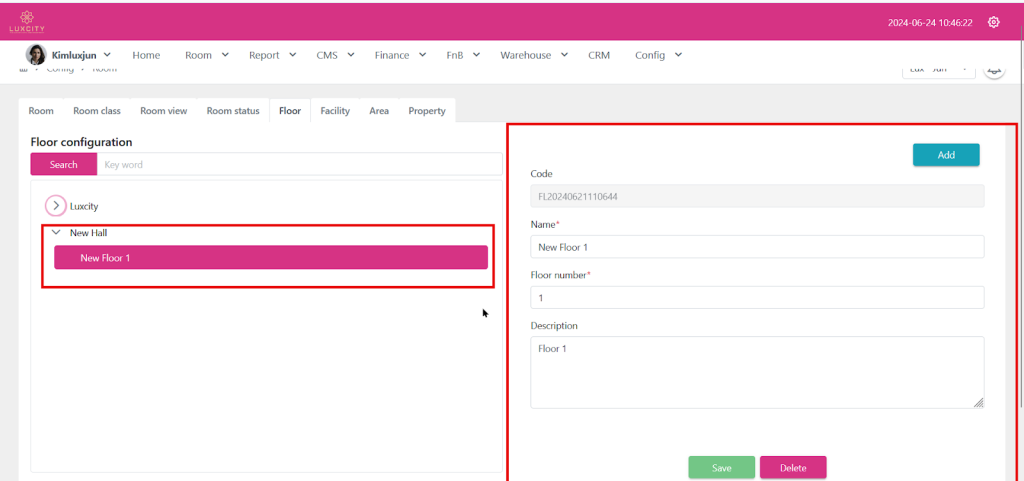Delete the New Floor 1 entry
Screen dimensions: 1024x481
click(x=793, y=468)
